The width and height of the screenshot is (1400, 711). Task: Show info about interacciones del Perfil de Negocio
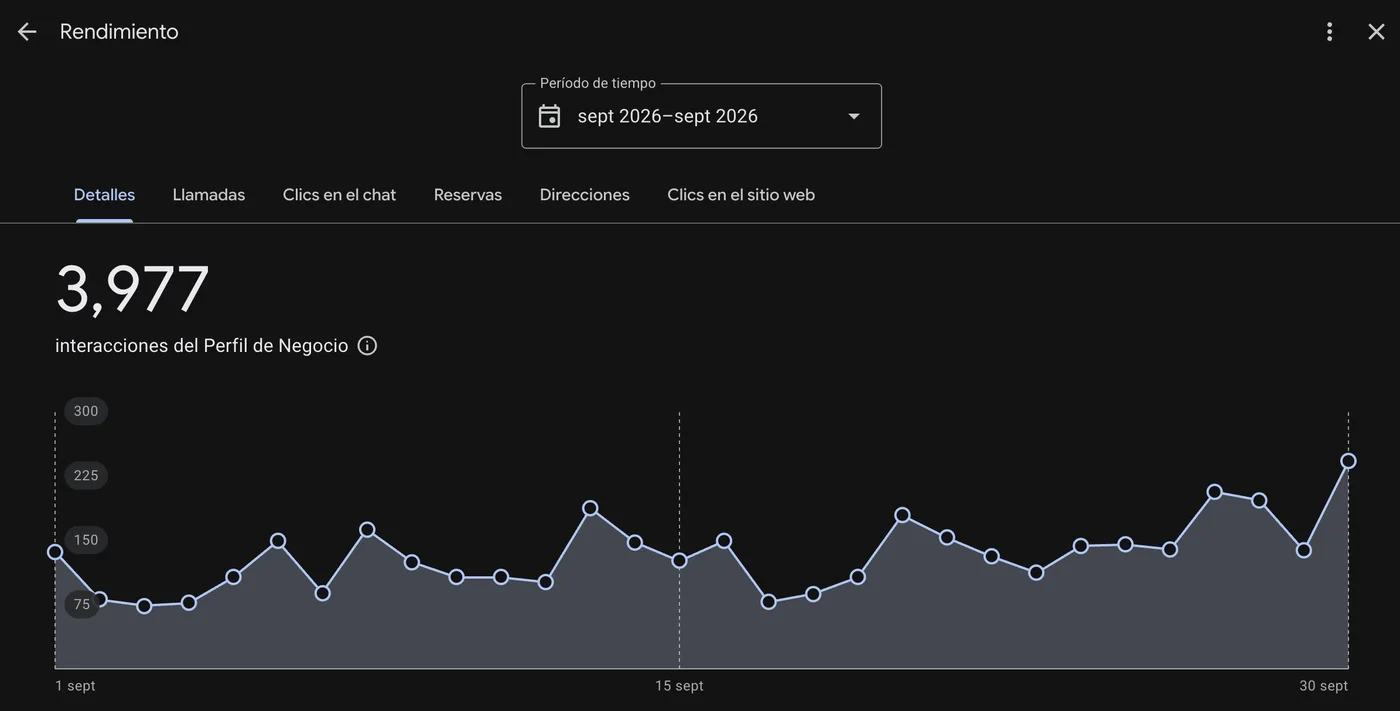(367, 346)
